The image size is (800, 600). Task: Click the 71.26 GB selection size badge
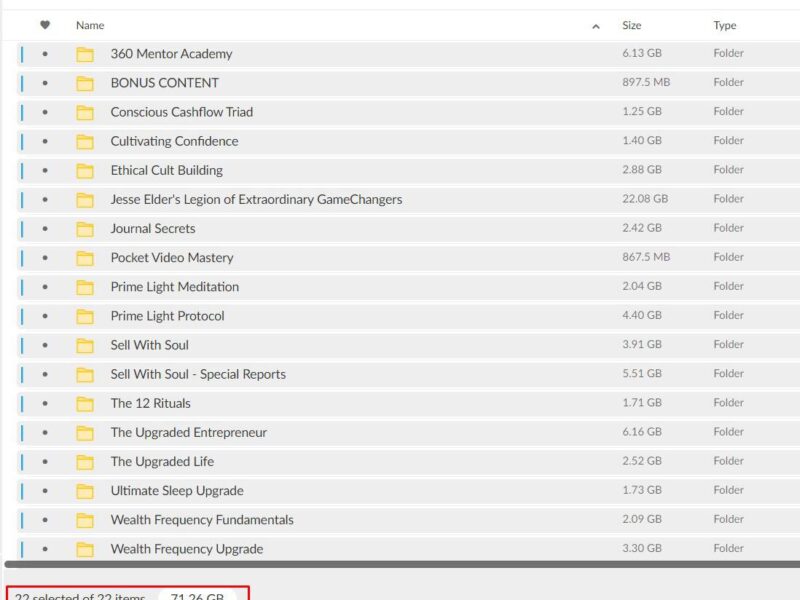click(x=197, y=597)
